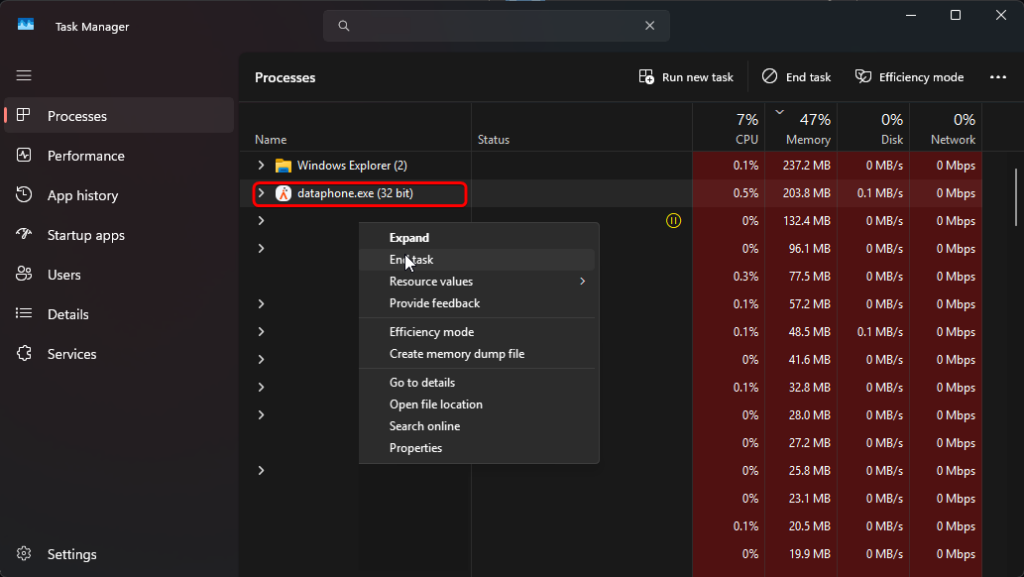Open the Users page icon

coord(24,274)
